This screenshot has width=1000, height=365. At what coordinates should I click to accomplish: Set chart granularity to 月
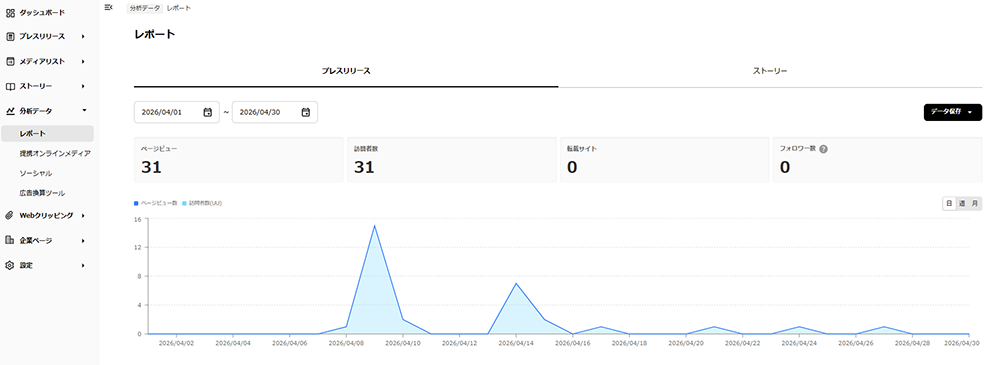pos(975,204)
